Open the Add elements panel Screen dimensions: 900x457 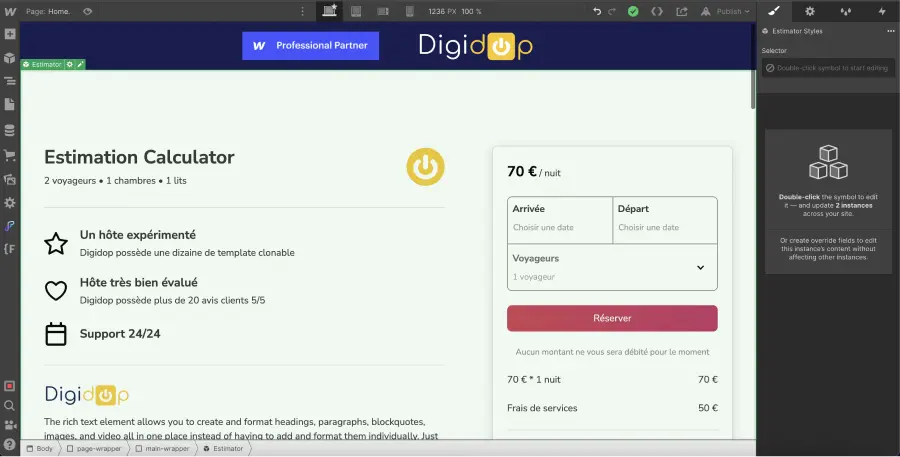pos(10,34)
